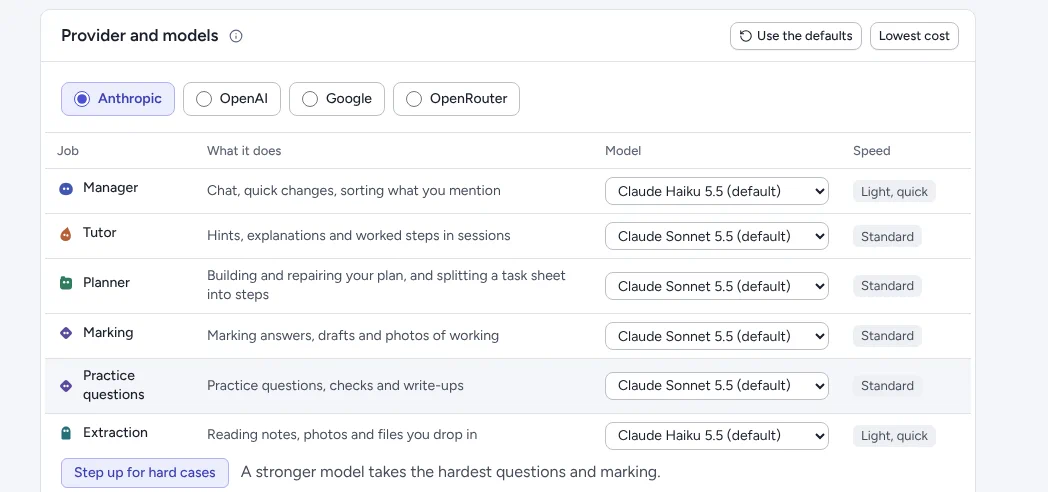Click the Standard speed badge for Marking

tap(887, 336)
